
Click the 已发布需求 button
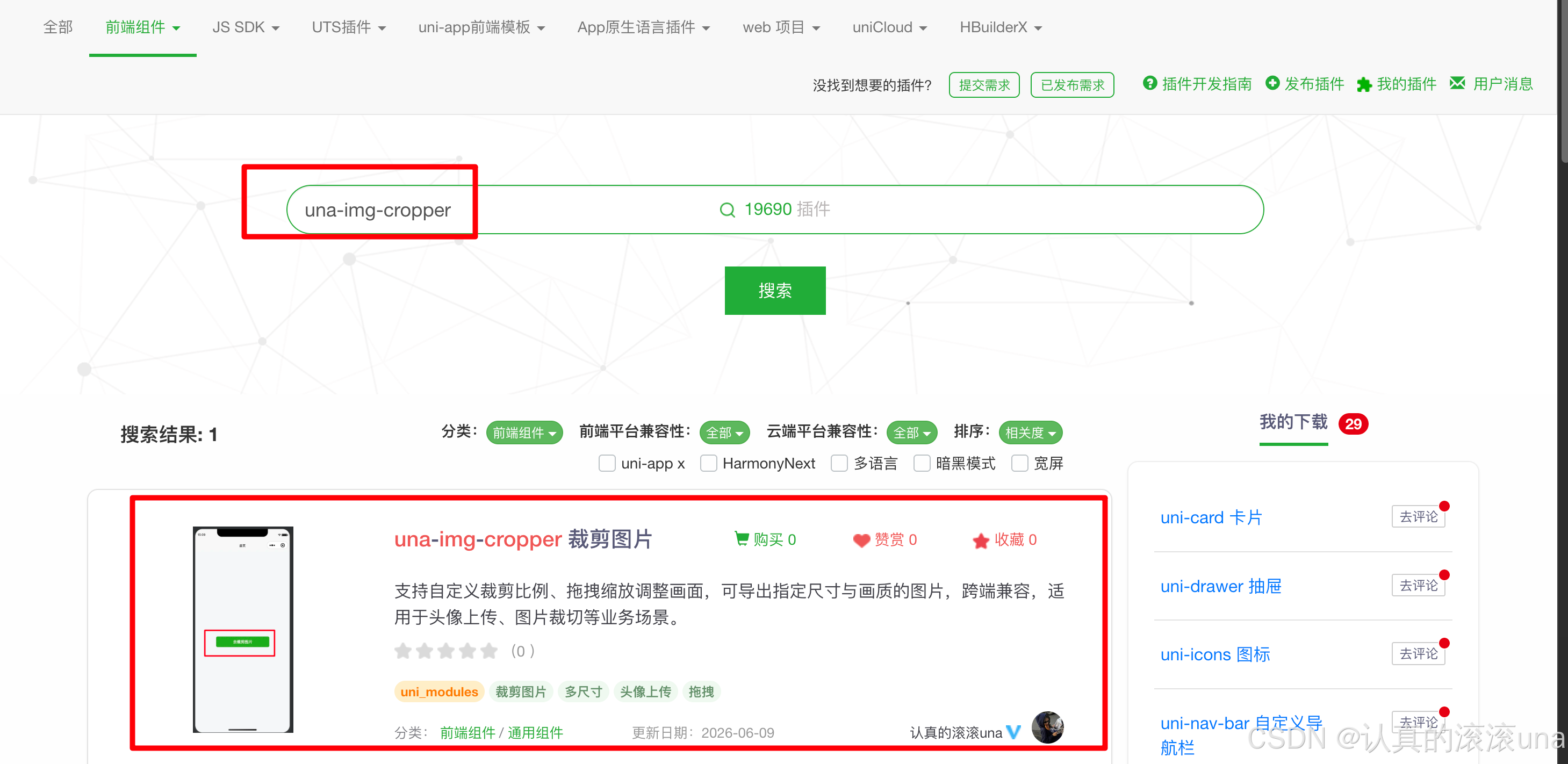click(1073, 84)
